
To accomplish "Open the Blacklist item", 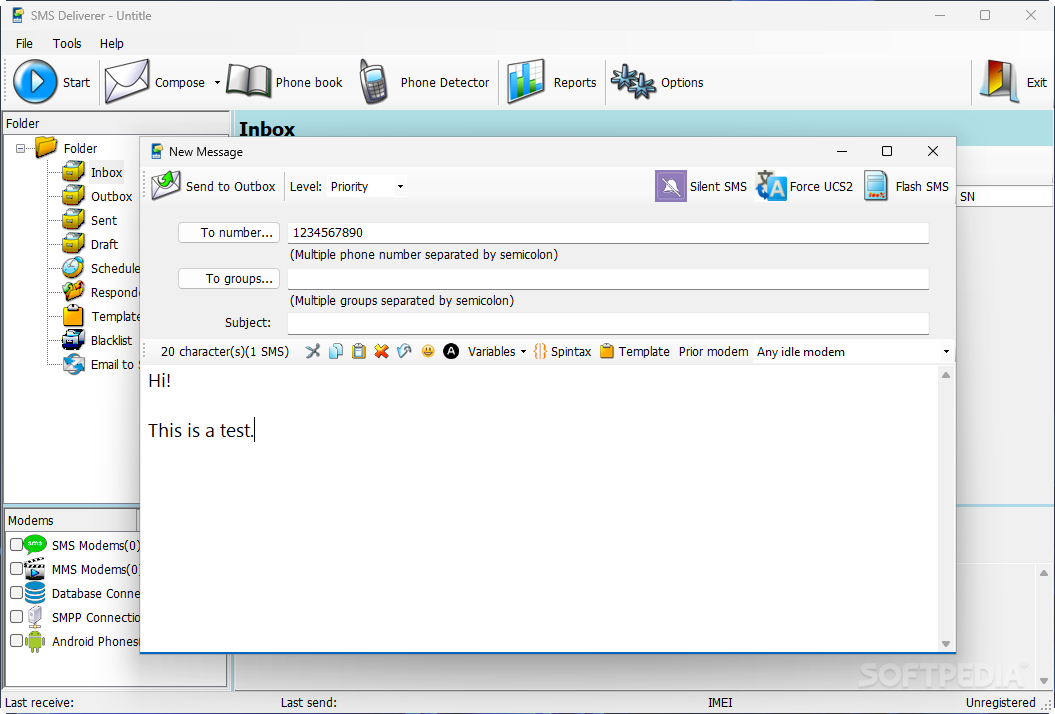I will [x=111, y=341].
